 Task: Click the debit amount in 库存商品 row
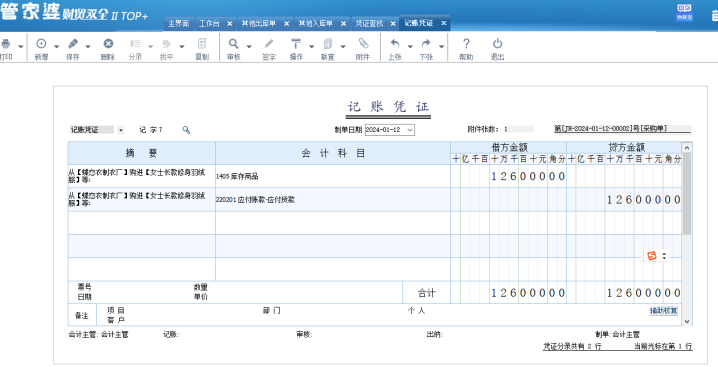pos(508,176)
